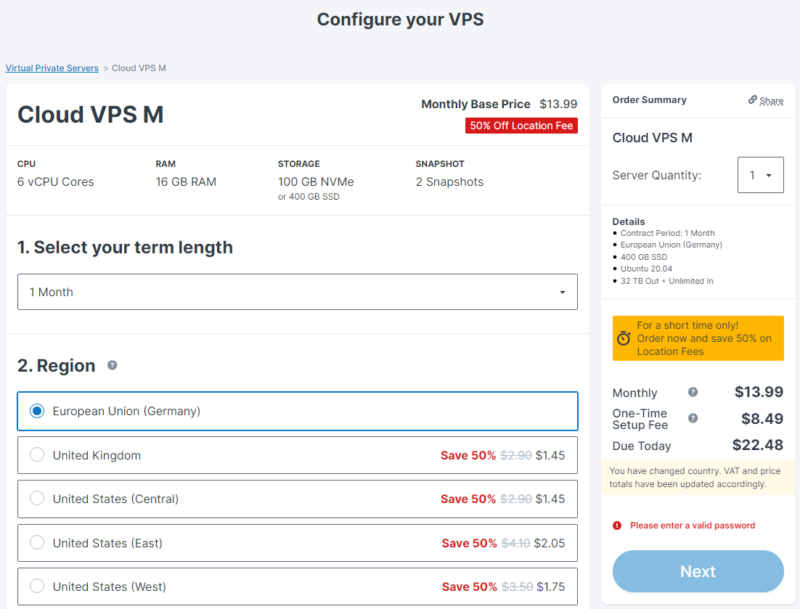Select the United Kingdom region
The height and width of the screenshot is (609, 800).
[37, 455]
